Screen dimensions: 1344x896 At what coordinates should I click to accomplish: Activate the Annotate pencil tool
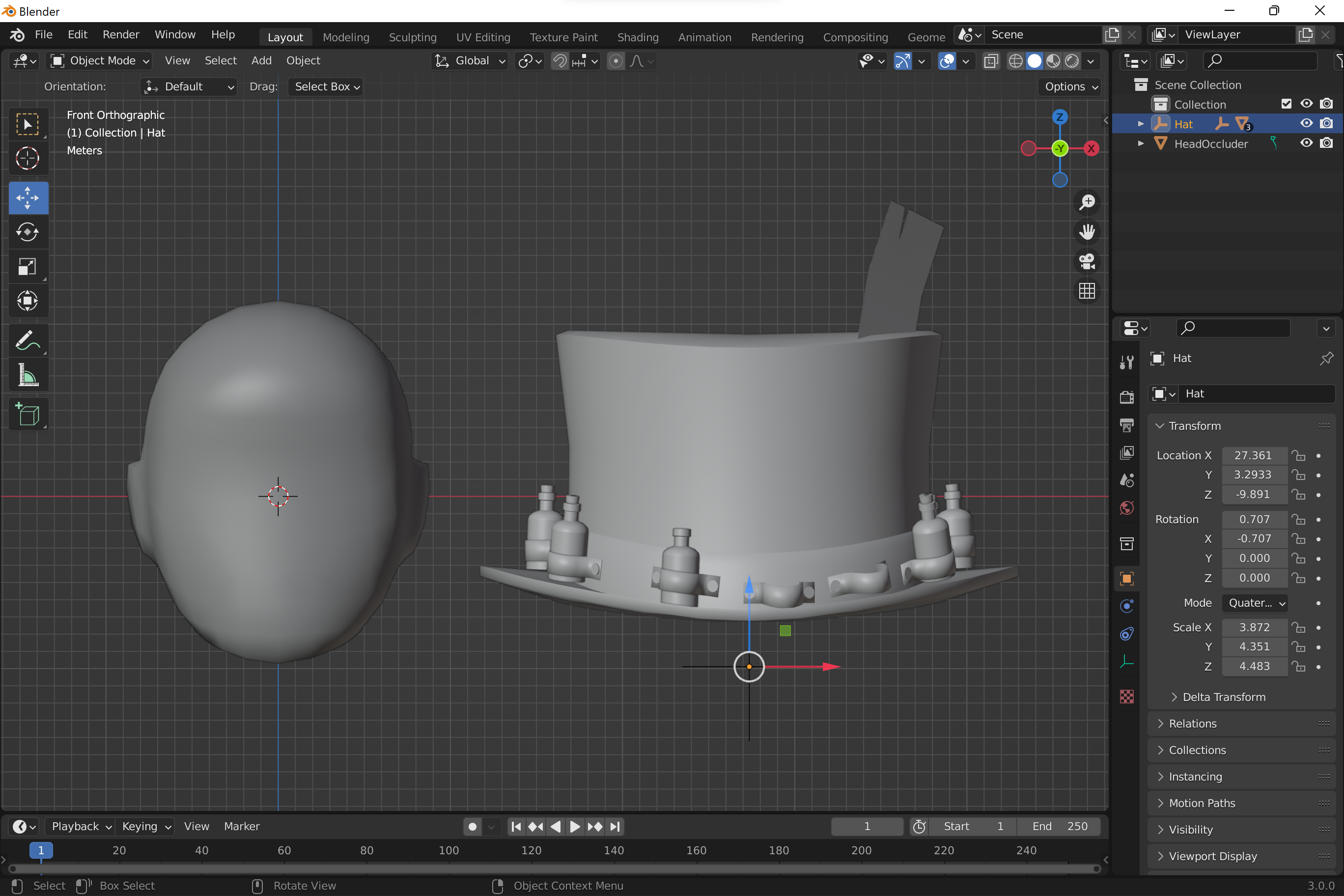[x=28, y=341]
